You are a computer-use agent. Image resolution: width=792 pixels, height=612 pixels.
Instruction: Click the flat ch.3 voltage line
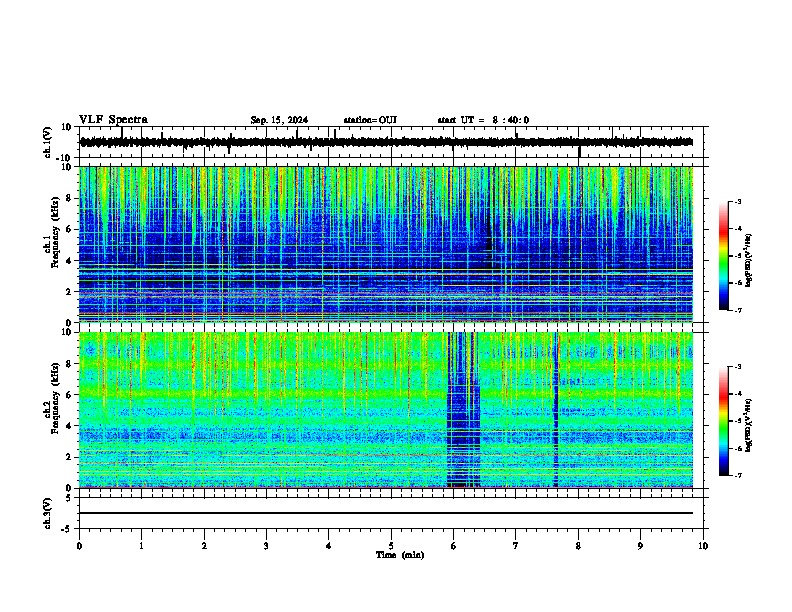click(x=386, y=513)
